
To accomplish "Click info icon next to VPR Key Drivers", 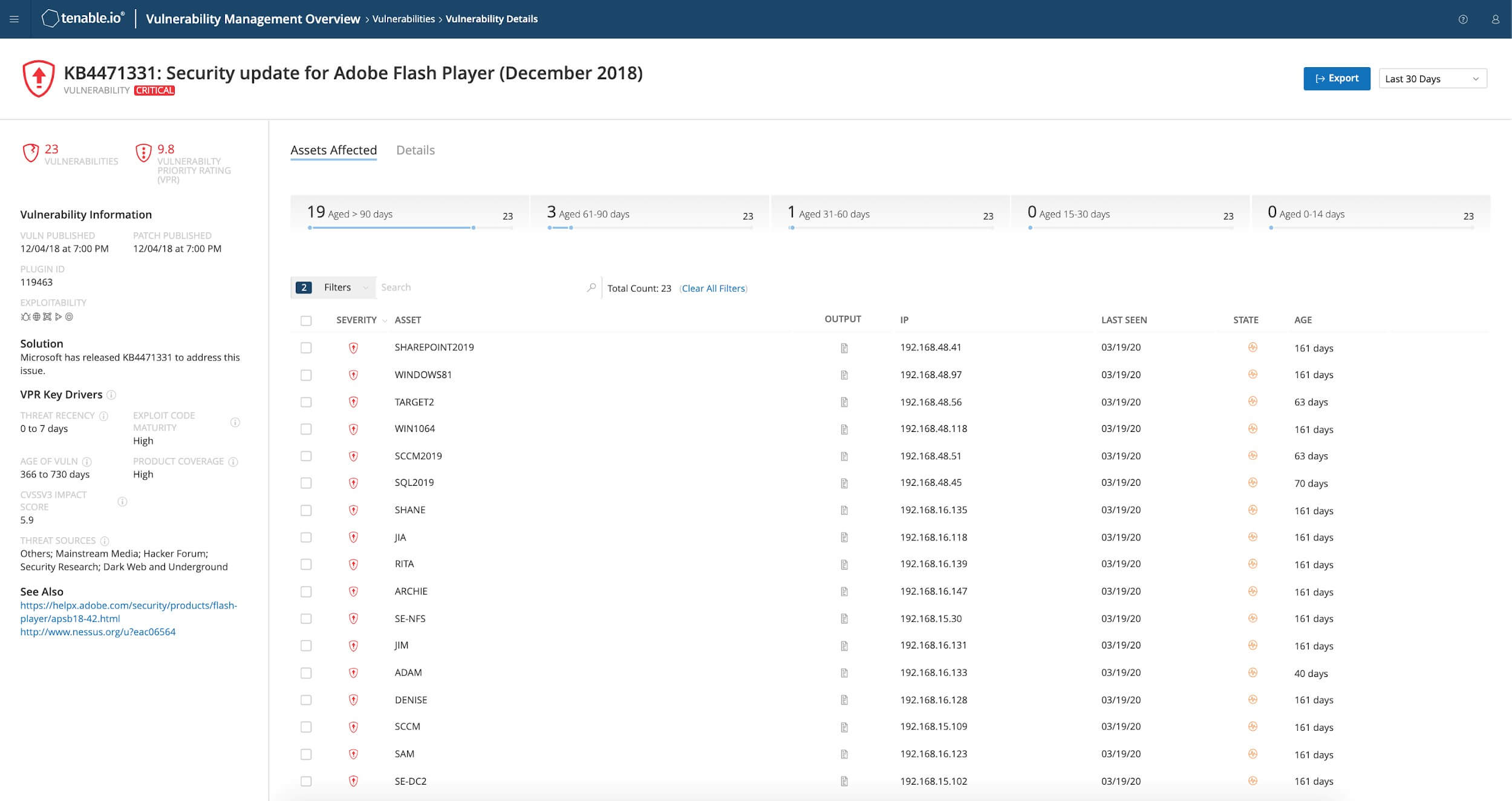I will pyautogui.click(x=111, y=395).
